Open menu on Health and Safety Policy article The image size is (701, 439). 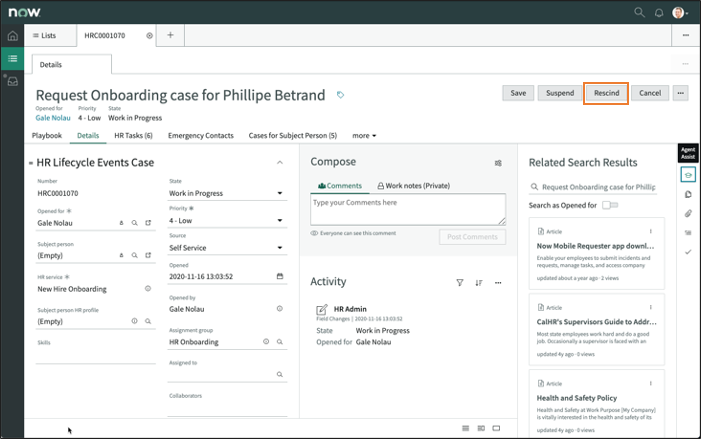(650, 383)
